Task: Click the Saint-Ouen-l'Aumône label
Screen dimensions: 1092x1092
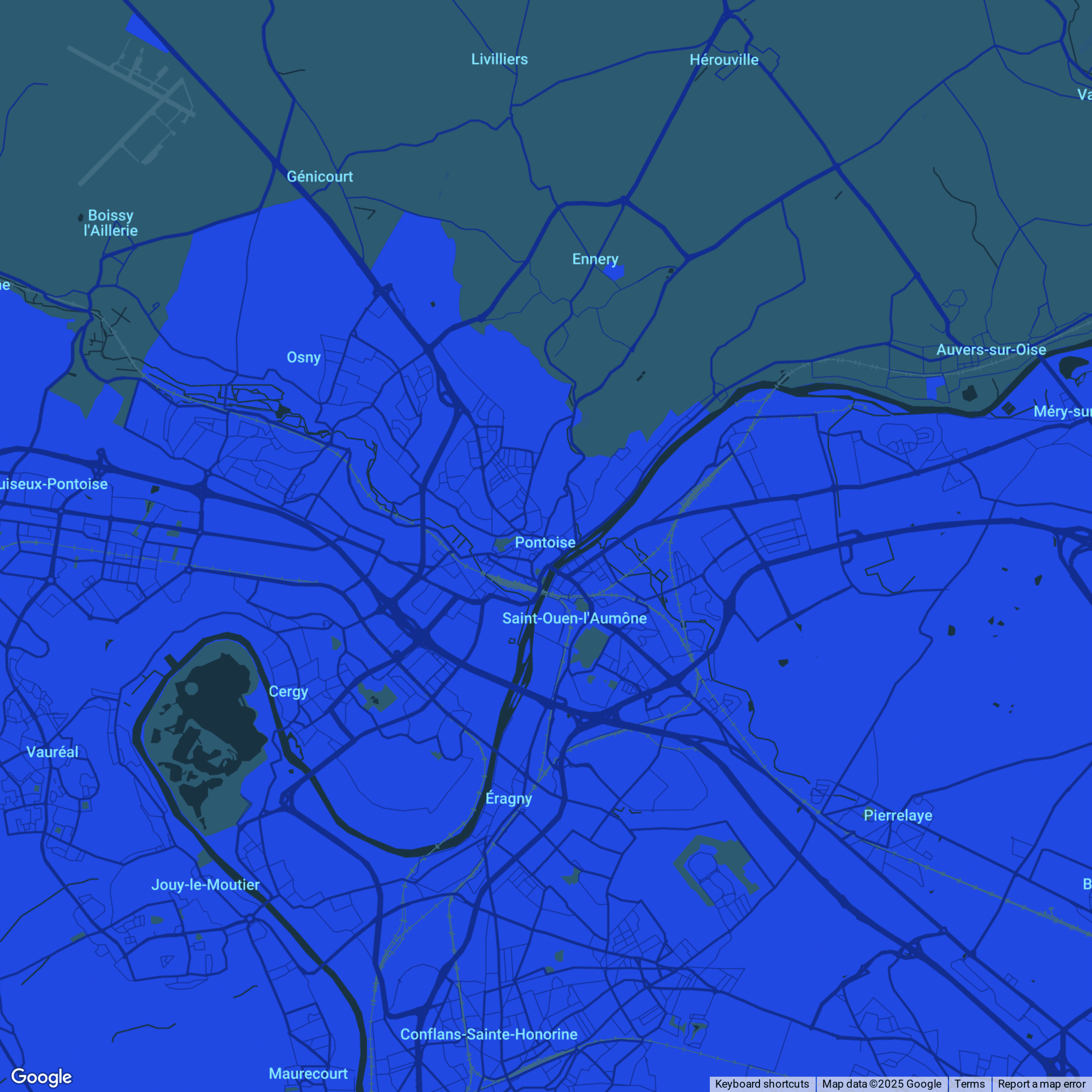Action: 575,619
